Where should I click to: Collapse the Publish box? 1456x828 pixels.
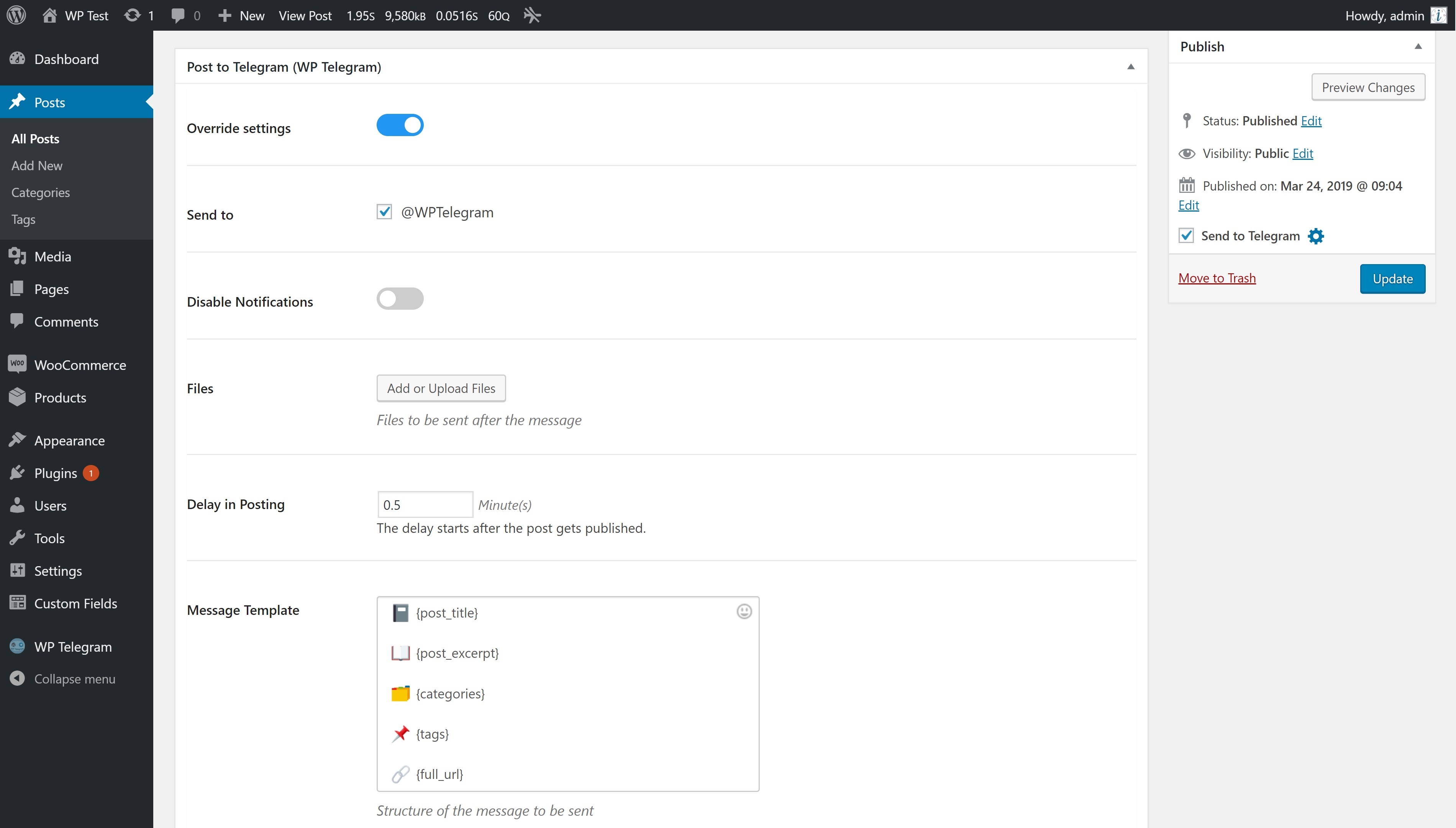click(x=1418, y=47)
